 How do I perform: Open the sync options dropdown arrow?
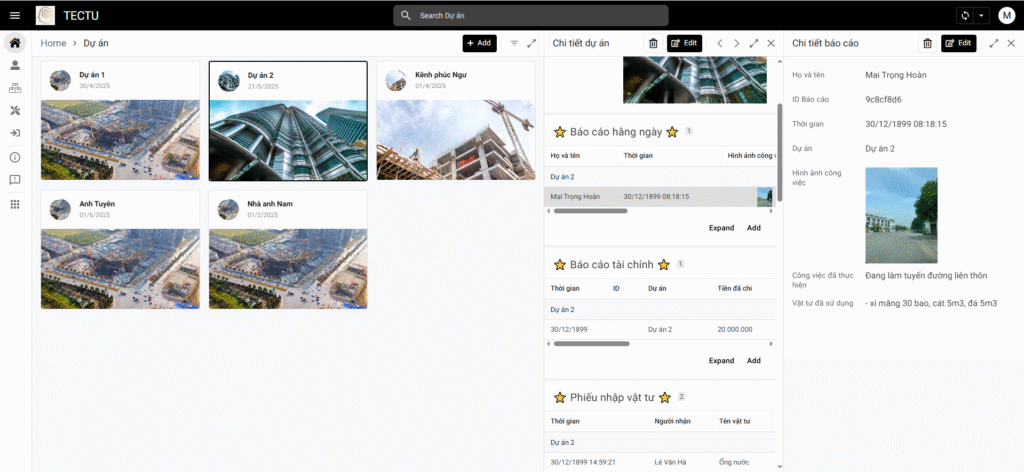[x=982, y=16]
